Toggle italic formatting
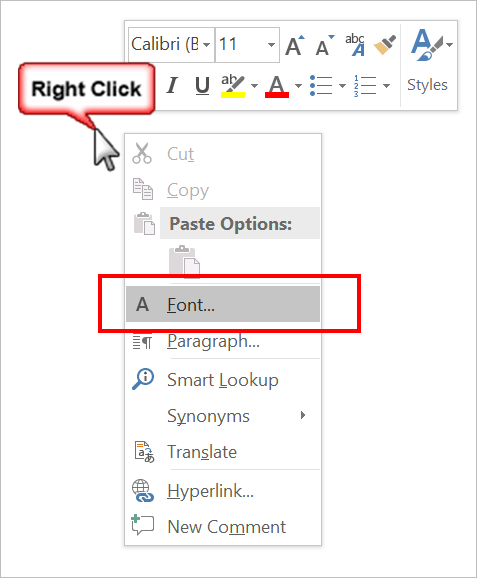 (x=172, y=85)
